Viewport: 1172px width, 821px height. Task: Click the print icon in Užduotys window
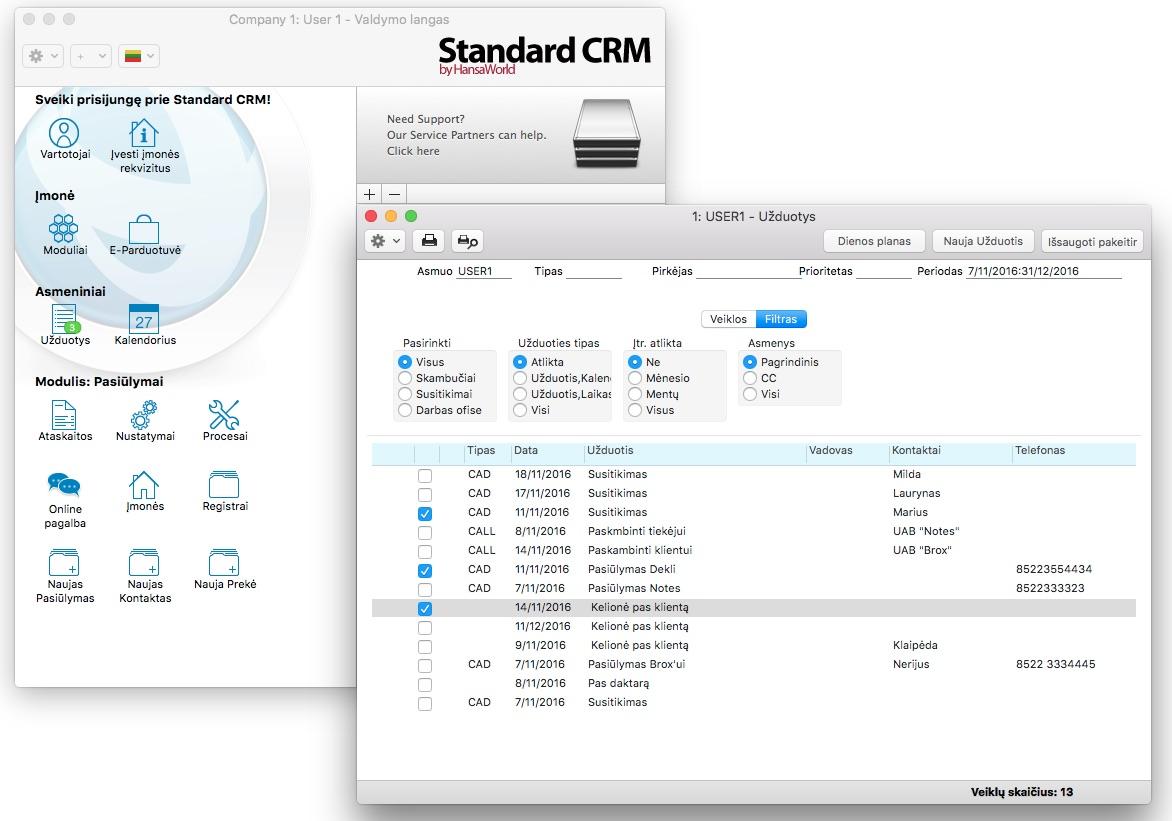tap(429, 241)
